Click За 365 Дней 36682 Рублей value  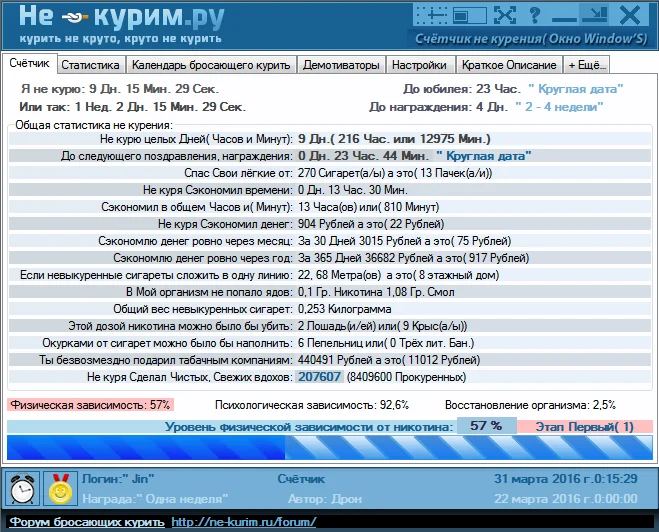tap(414, 258)
